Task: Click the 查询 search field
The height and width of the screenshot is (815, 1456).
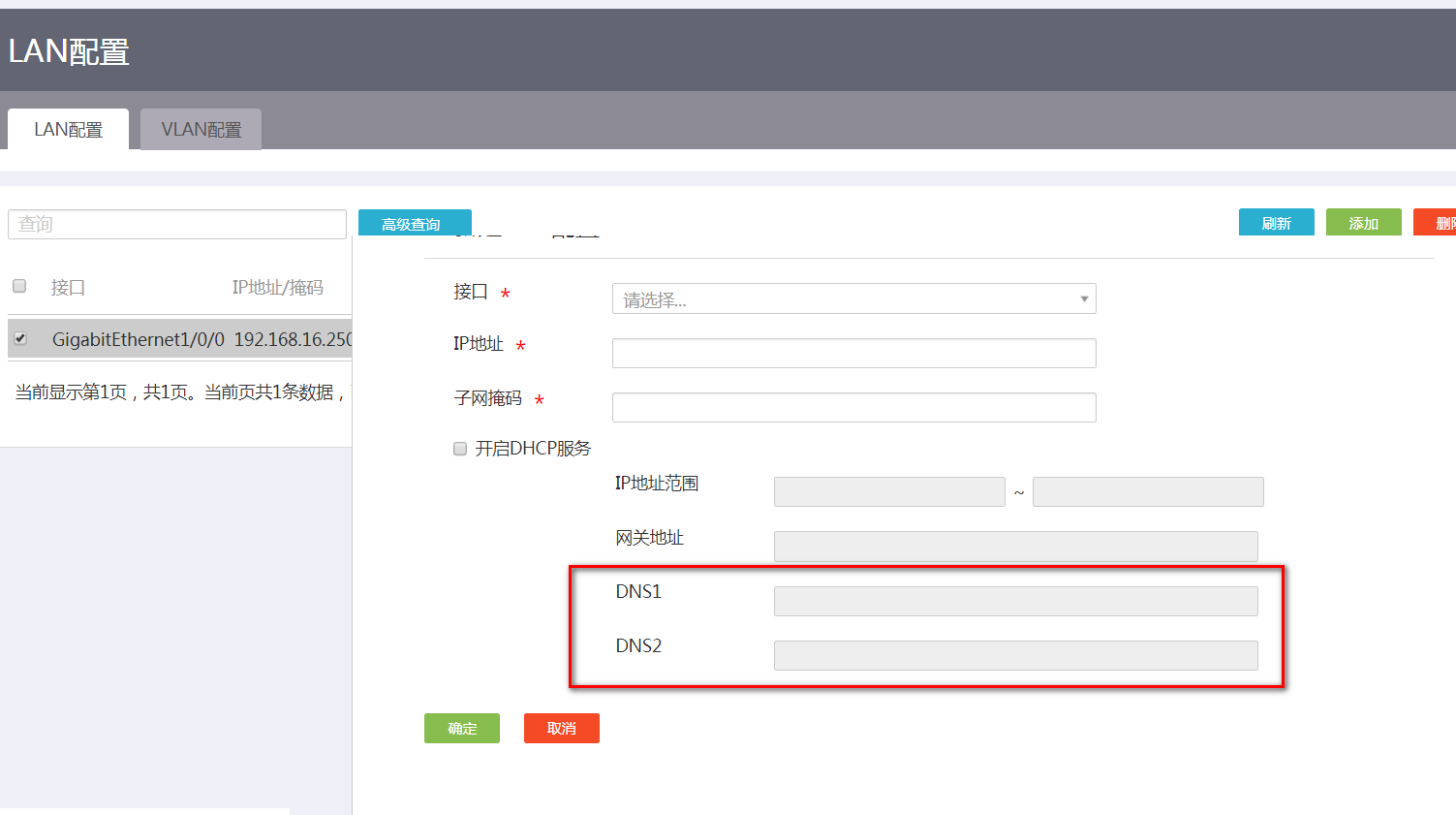Action: pos(177,224)
